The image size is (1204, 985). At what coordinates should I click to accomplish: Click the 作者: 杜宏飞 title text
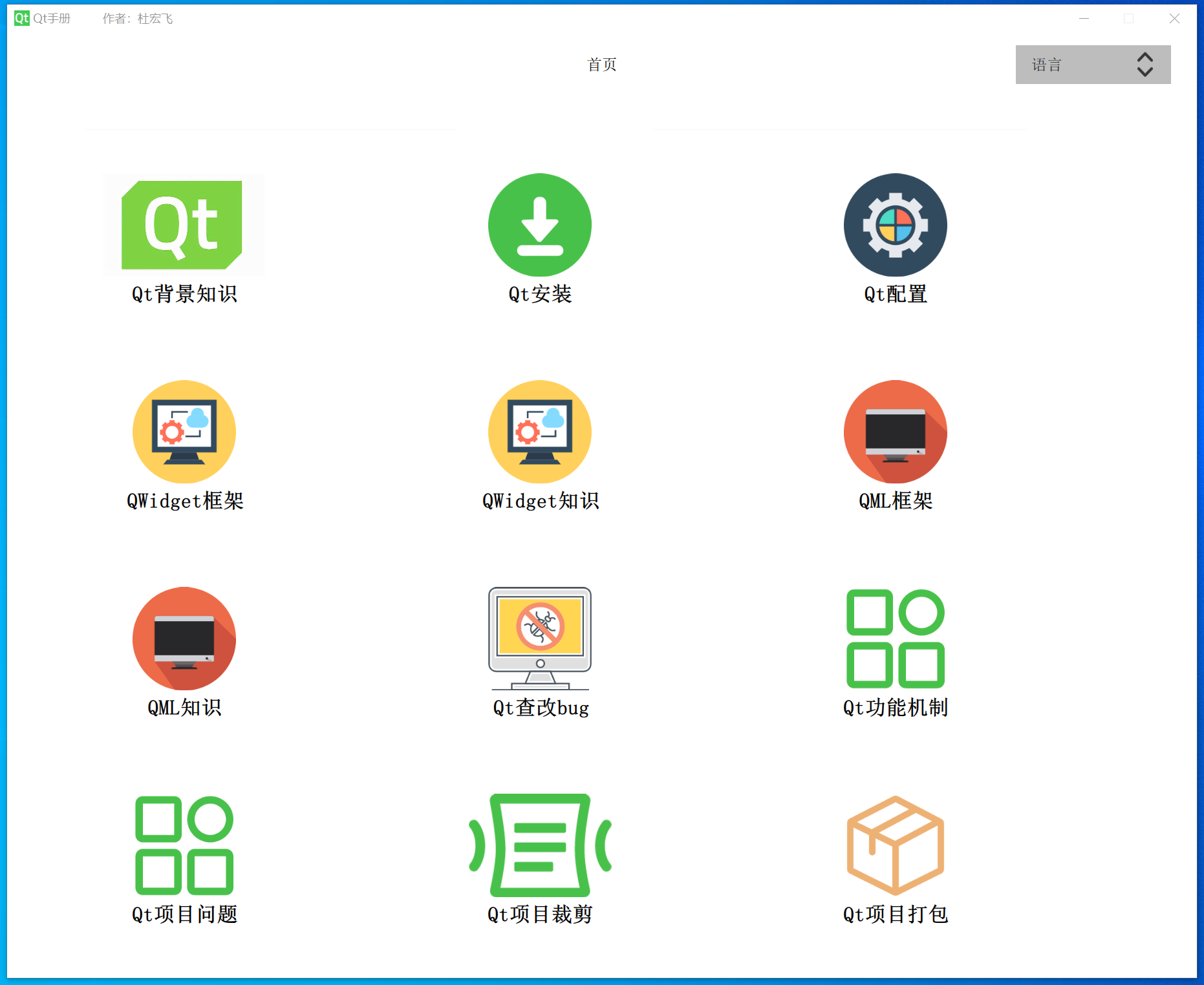pyautogui.click(x=138, y=19)
